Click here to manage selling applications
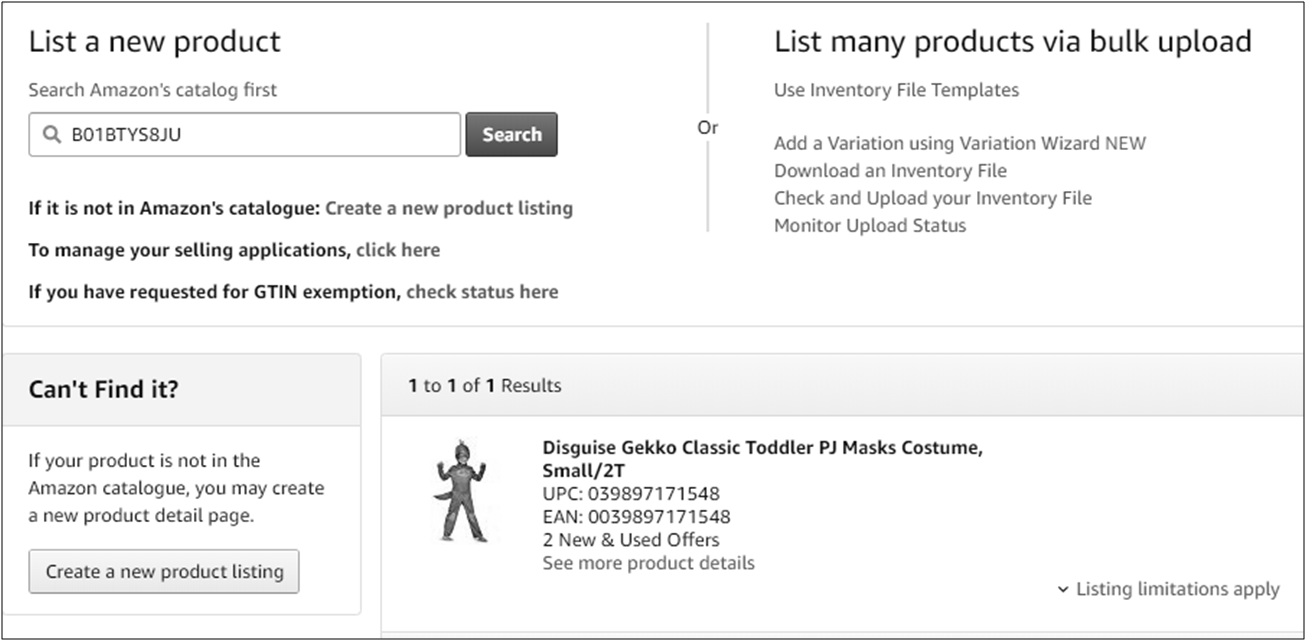Screen dimensions: 1305x641 click(397, 250)
